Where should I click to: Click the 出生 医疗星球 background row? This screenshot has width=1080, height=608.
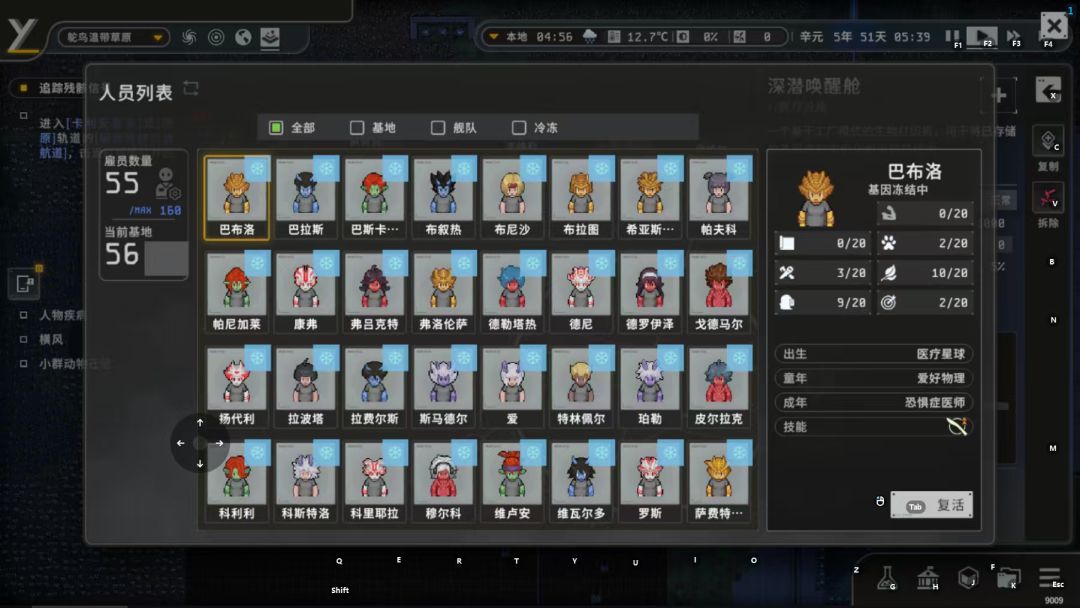(x=873, y=354)
